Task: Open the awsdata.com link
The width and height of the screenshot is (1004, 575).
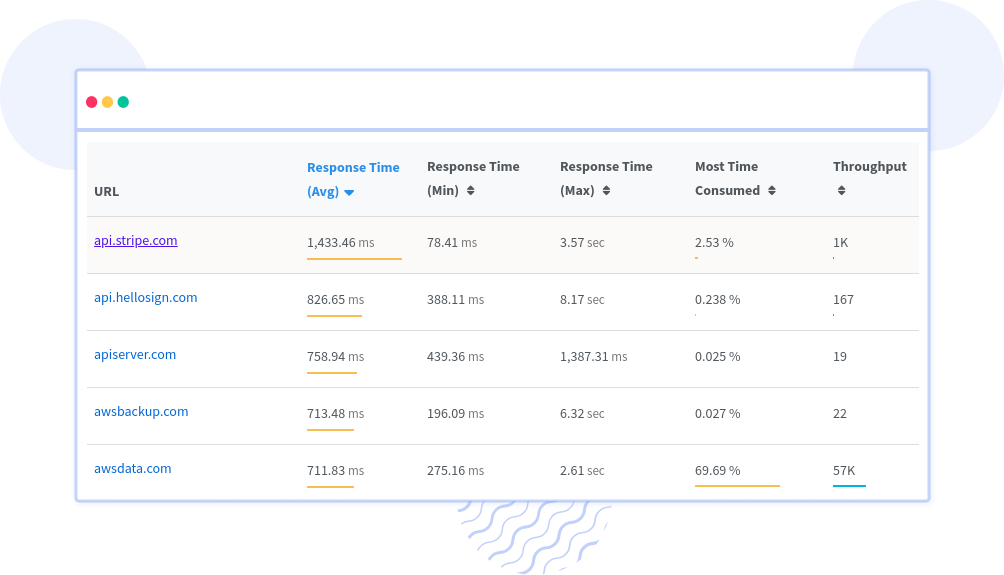Action: pos(132,469)
